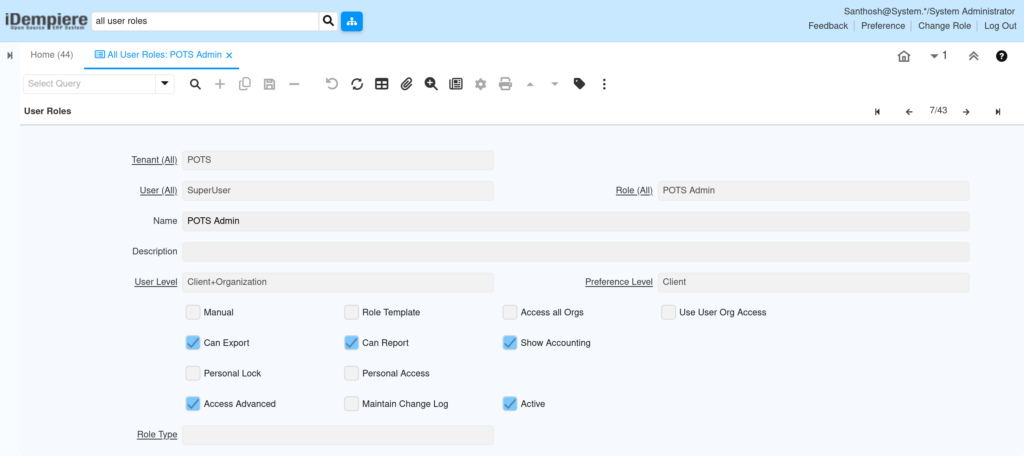Click the Find Record magnifier icon
This screenshot has width=1024, height=456.
click(195, 84)
